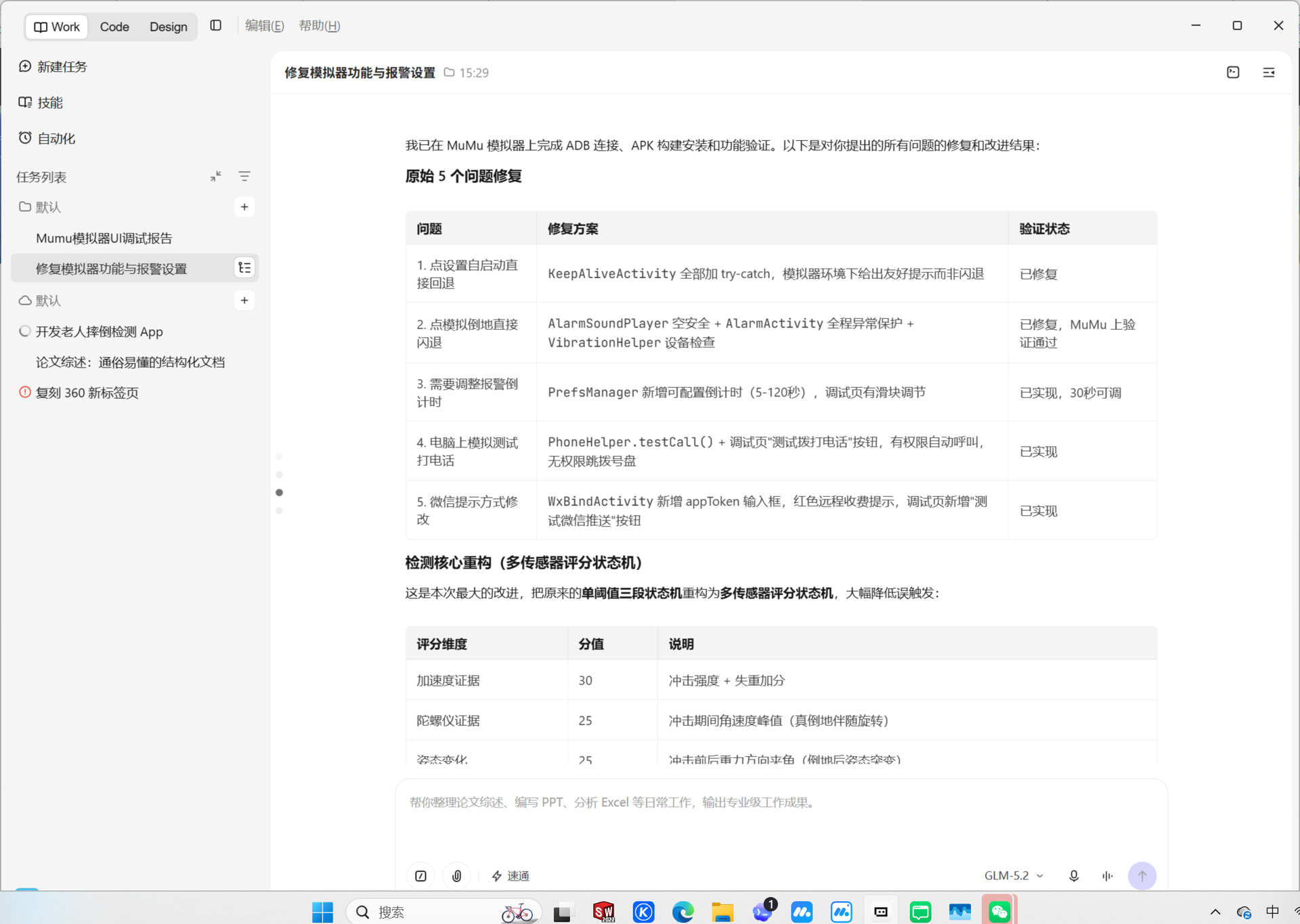This screenshot has height=924, width=1300.
Task: Click the audio waveform icon
Action: pyautogui.click(x=1108, y=876)
